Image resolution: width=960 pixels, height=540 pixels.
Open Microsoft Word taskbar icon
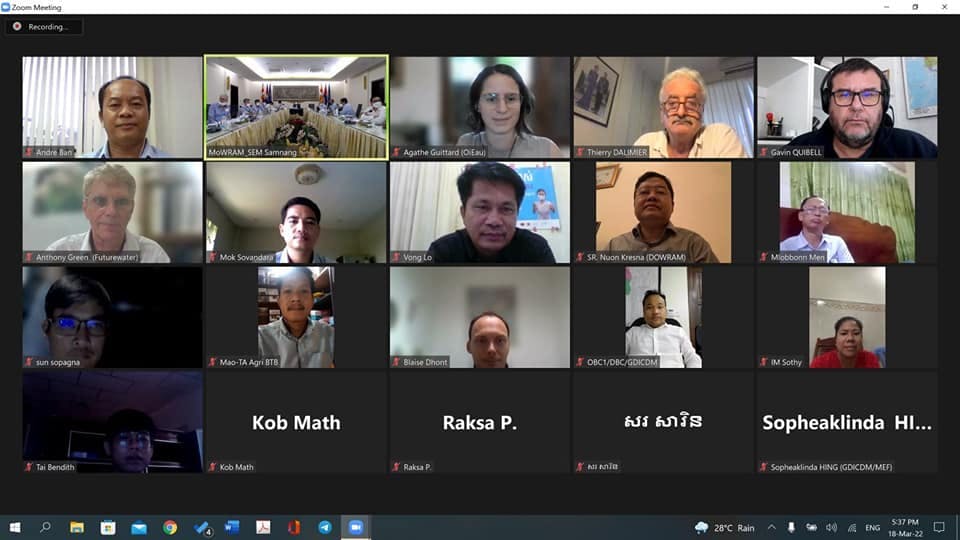[232, 527]
